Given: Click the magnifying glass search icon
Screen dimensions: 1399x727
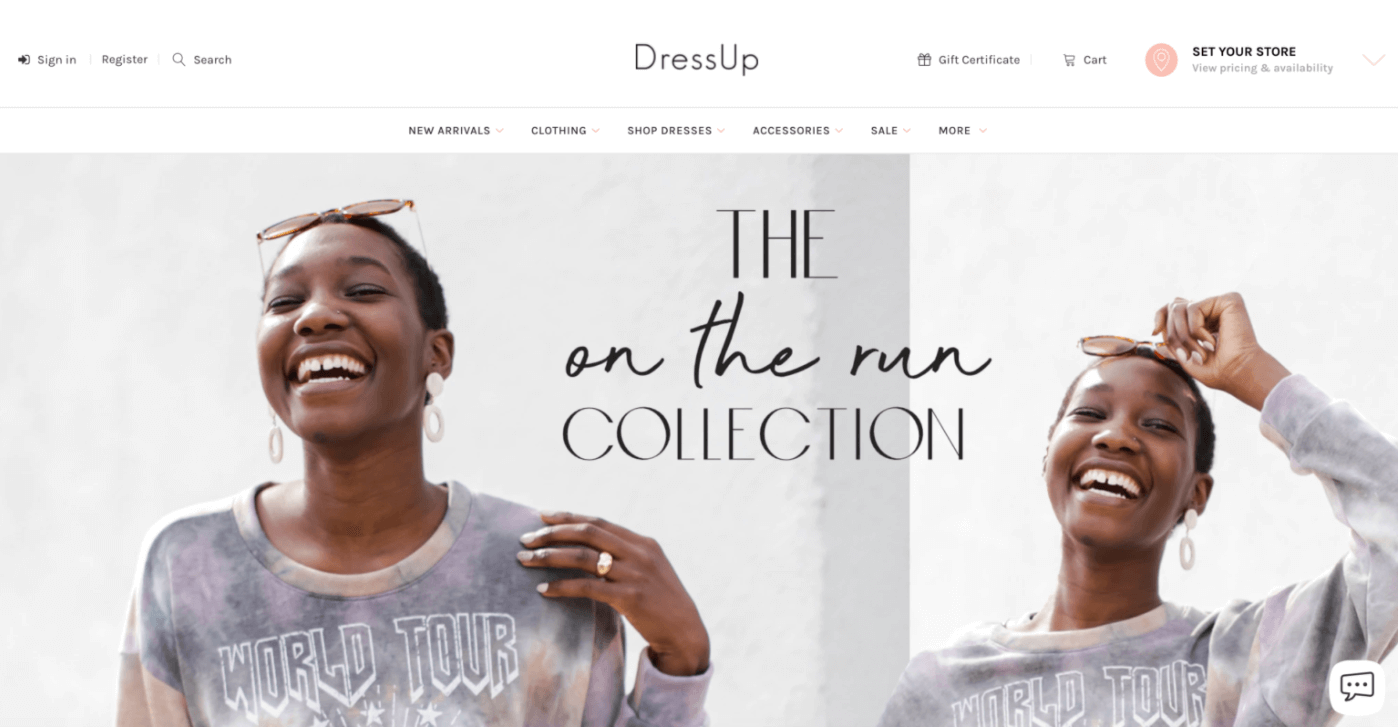Looking at the screenshot, I should 179,59.
